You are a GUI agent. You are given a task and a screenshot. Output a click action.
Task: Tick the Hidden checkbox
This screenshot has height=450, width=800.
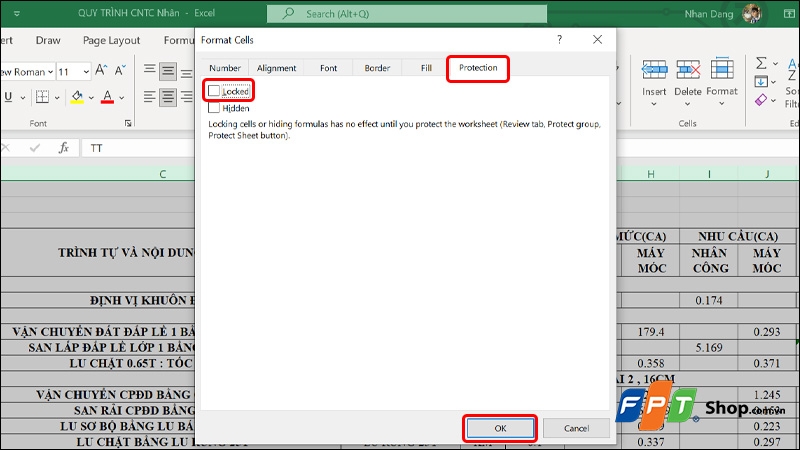(214, 108)
